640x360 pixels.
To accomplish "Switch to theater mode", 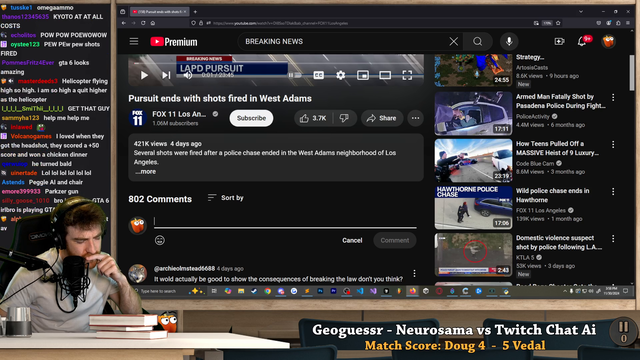I will (385, 75).
